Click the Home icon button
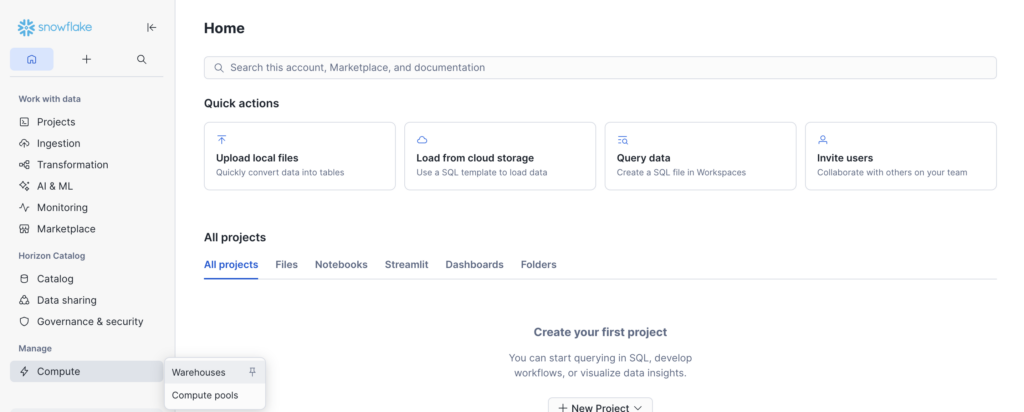1024x412 pixels. coord(32,59)
